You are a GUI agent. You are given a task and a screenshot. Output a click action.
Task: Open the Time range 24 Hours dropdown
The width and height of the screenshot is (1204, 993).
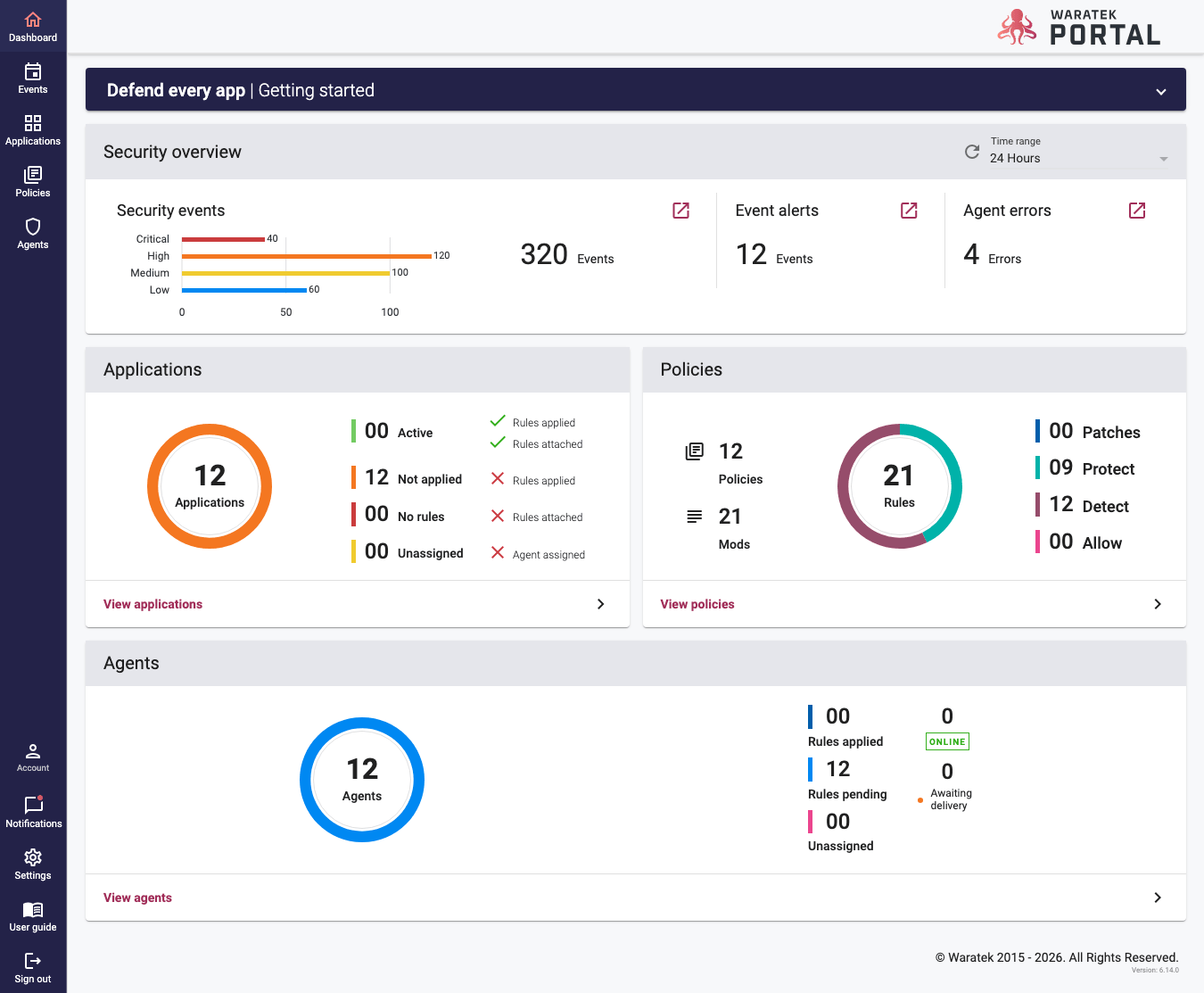(1079, 158)
